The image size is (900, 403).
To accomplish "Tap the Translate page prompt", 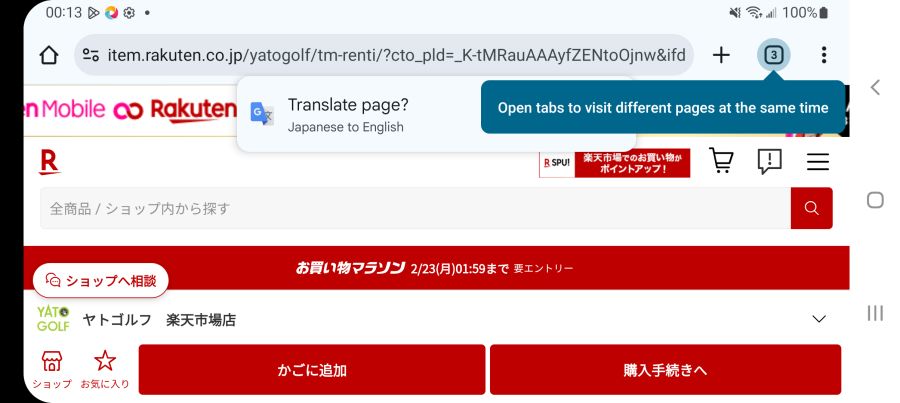I will tap(346, 114).
